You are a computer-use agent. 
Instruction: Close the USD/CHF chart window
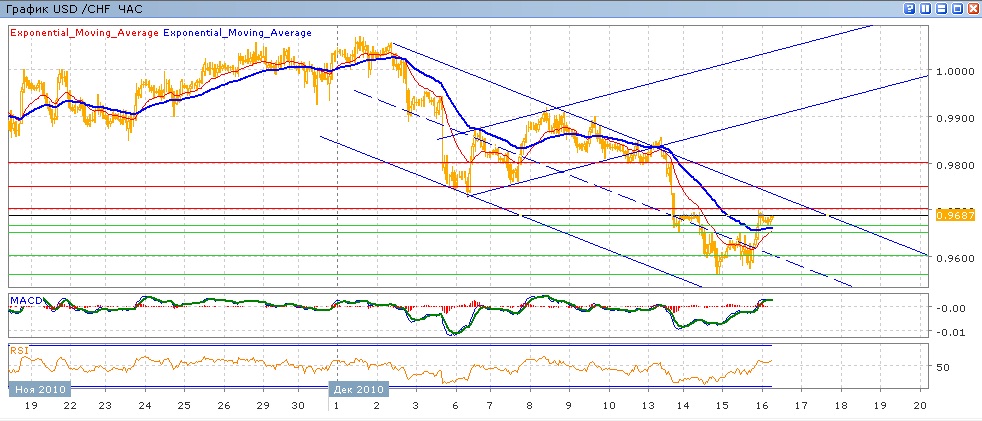click(973, 8)
